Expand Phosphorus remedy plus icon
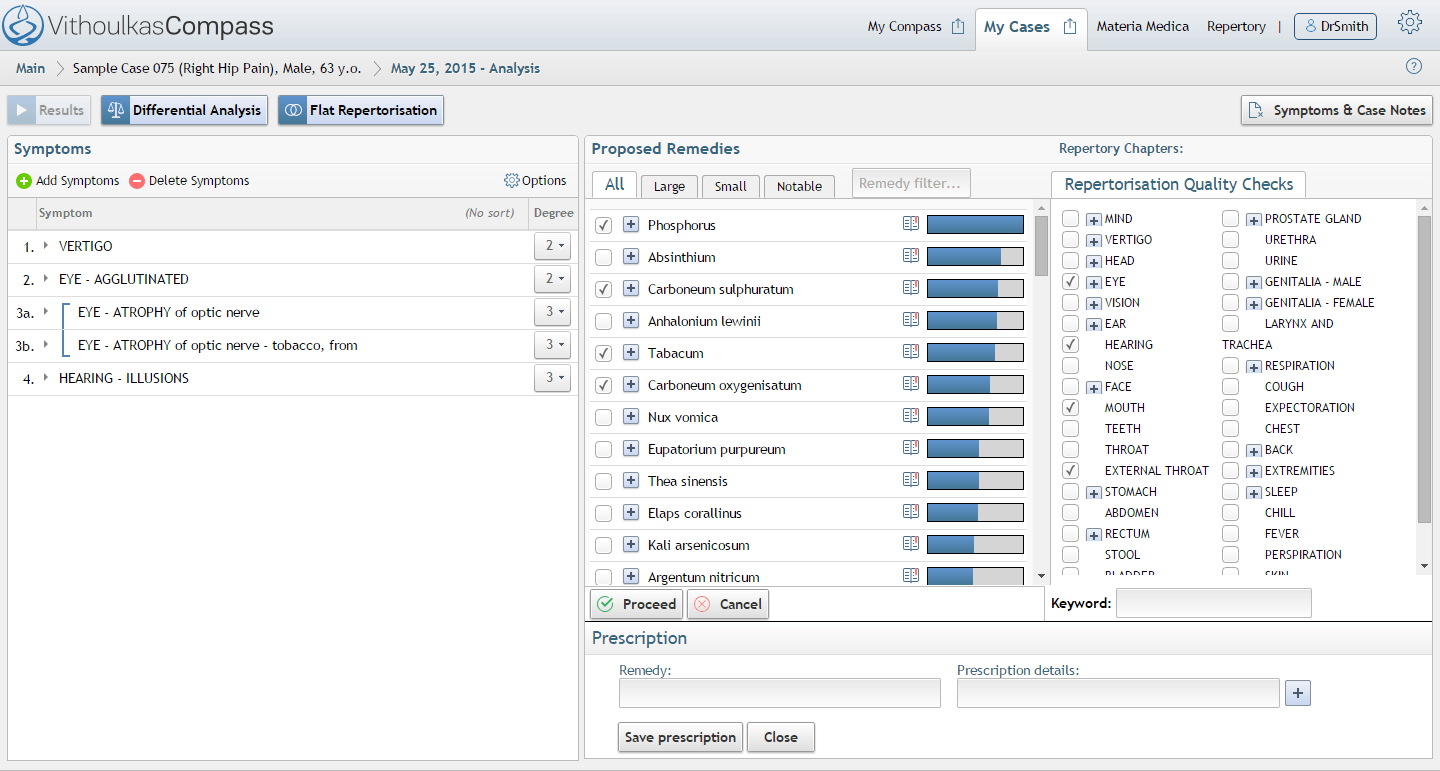This screenshot has height=771, width=1440. click(631, 225)
